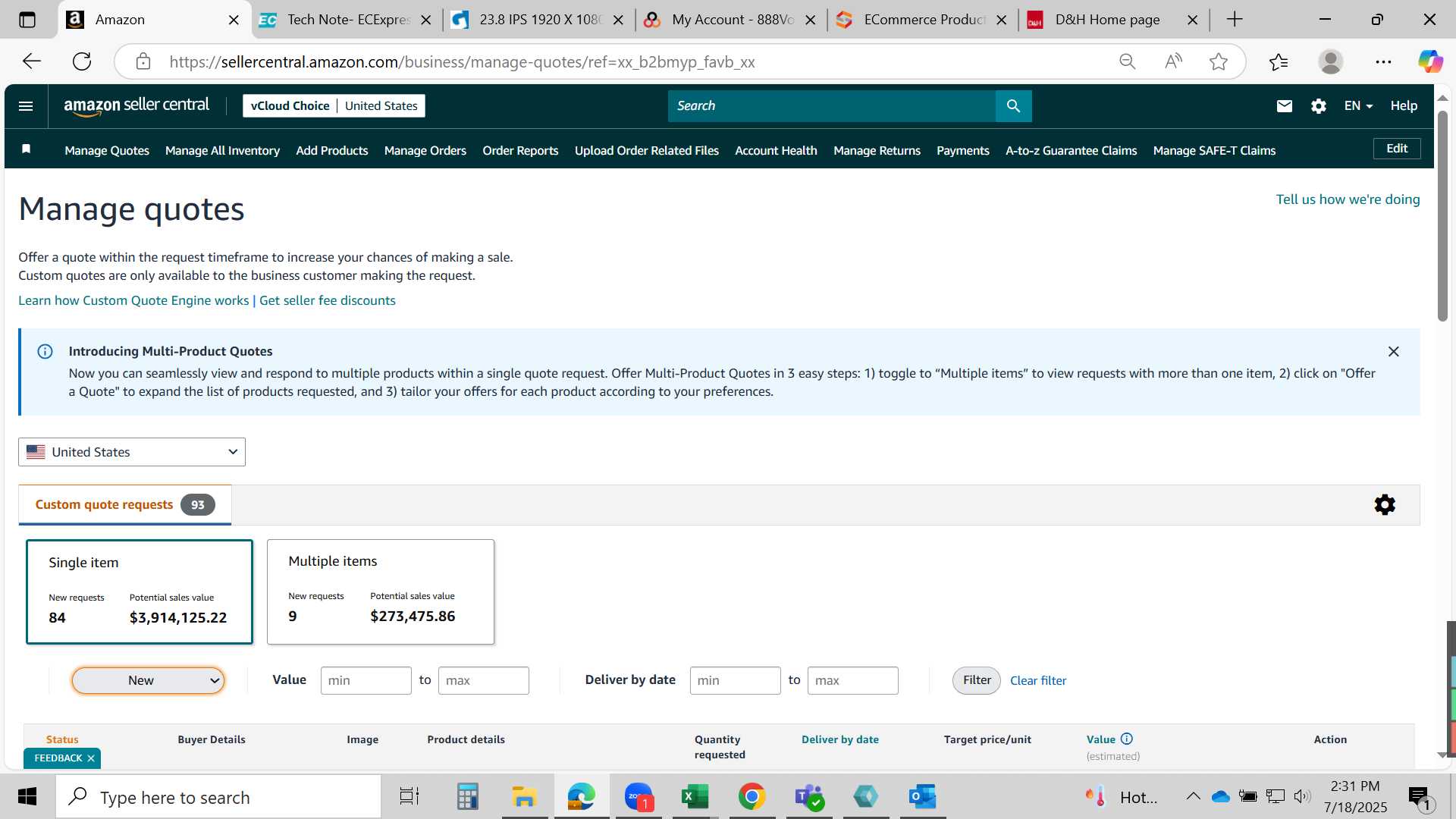Open Manage Returns in the nav bar
Viewport: 1456px width, 819px height.
pyautogui.click(x=877, y=150)
